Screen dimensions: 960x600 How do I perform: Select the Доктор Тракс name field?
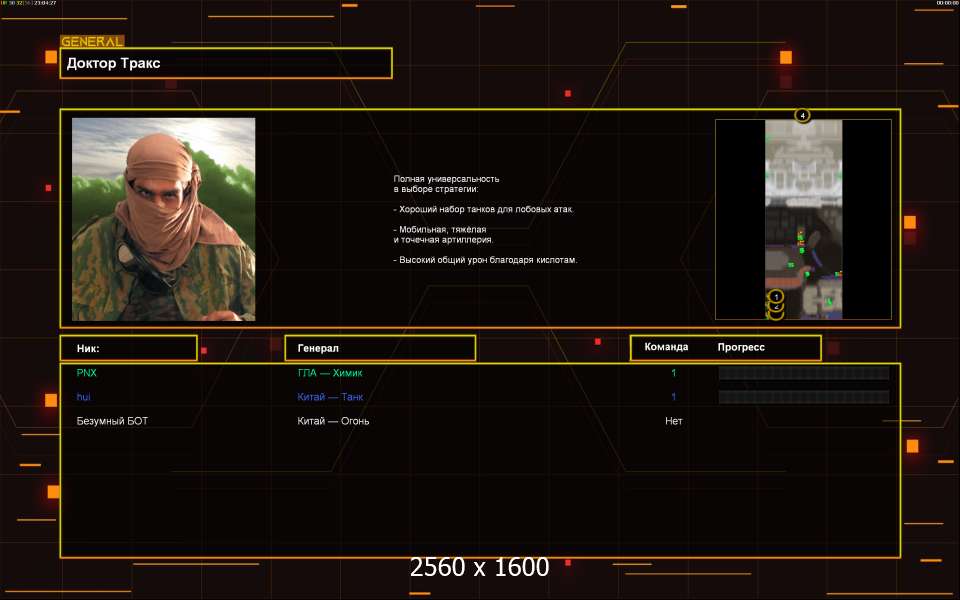[226, 63]
